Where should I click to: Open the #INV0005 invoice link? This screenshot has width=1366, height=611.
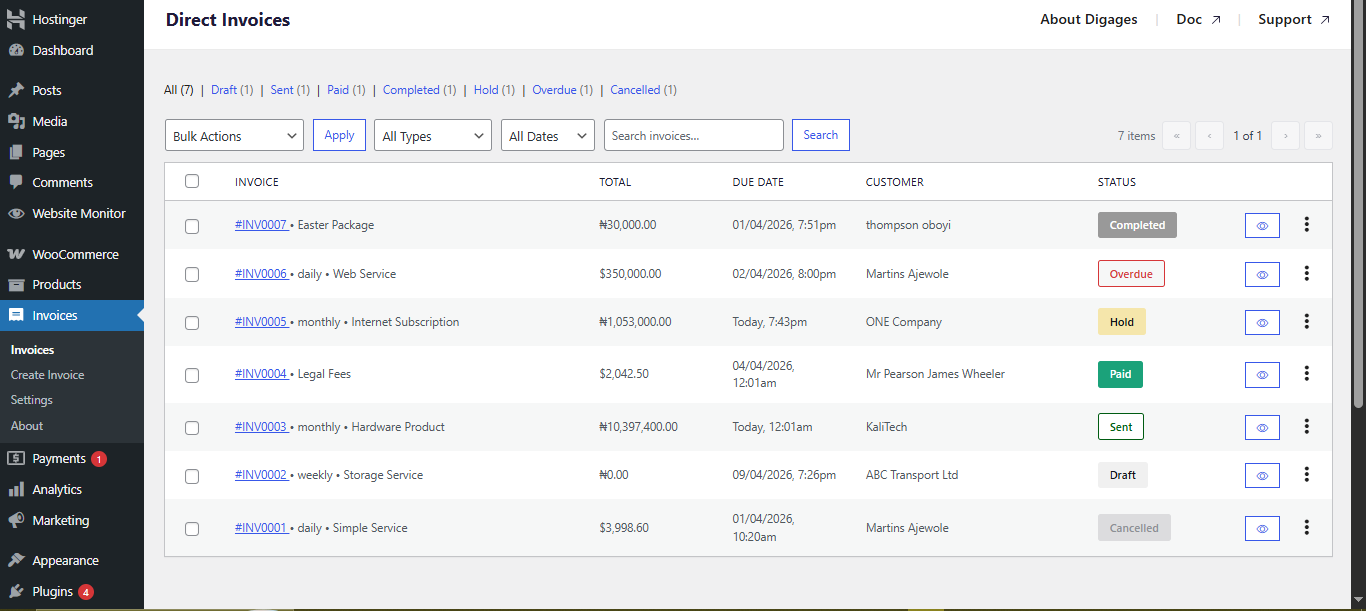(x=261, y=322)
